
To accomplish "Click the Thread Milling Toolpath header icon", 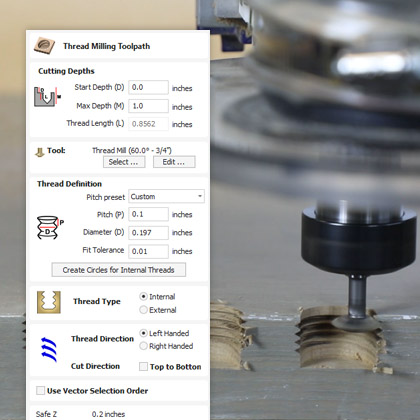I will [x=44, y=46].
